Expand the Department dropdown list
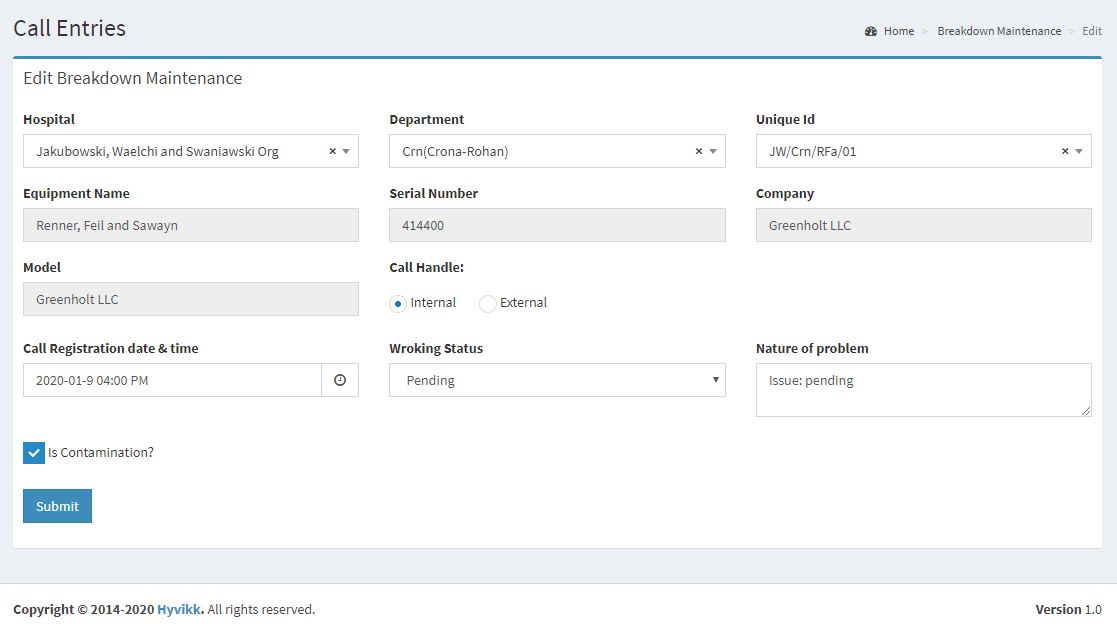The width and height of the screenshot is (1117, 631). tap(713, 151)
